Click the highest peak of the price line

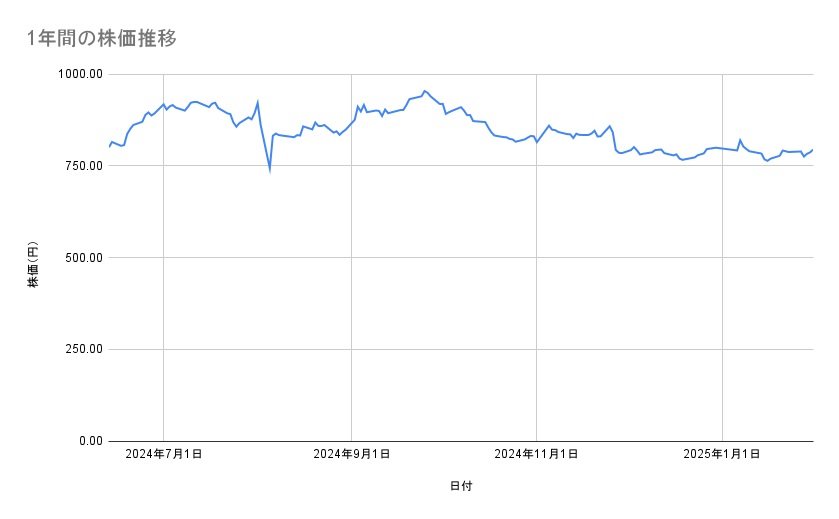pyautogui.click(x=424, y=91)
